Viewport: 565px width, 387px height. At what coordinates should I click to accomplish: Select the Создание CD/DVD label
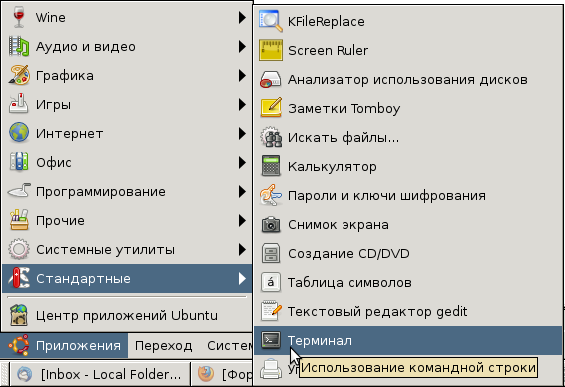pos(349,253)
